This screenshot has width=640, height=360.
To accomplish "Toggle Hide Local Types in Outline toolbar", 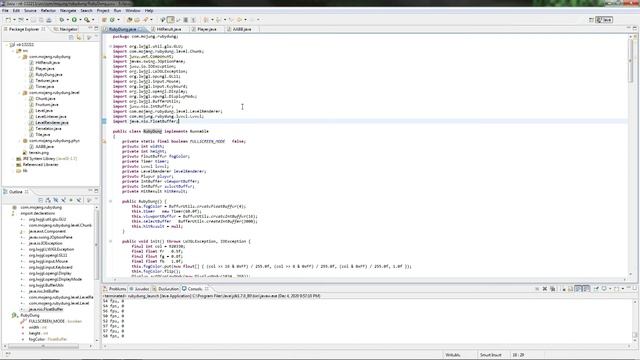I will (x=79, y=200).
